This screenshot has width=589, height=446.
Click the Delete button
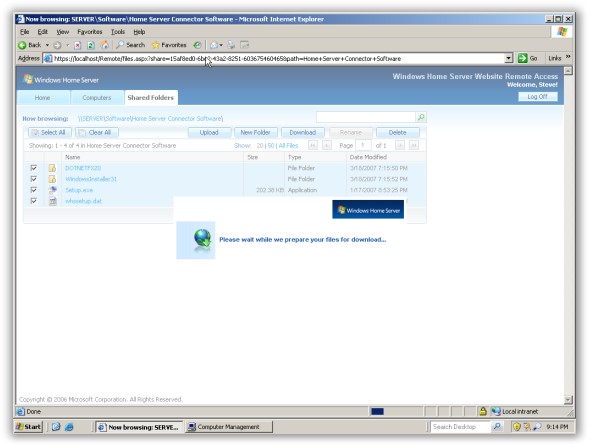pos(397,133)
